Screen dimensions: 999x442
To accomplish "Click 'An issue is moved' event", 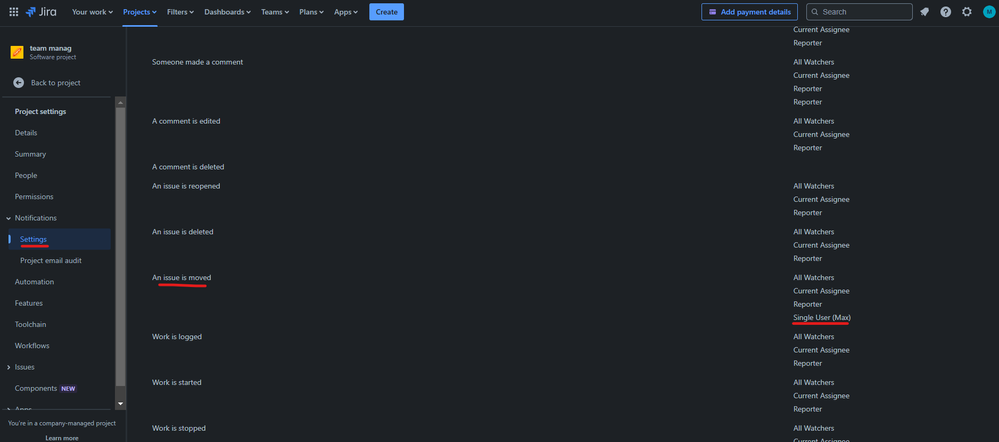I will (x=182, y=278).
